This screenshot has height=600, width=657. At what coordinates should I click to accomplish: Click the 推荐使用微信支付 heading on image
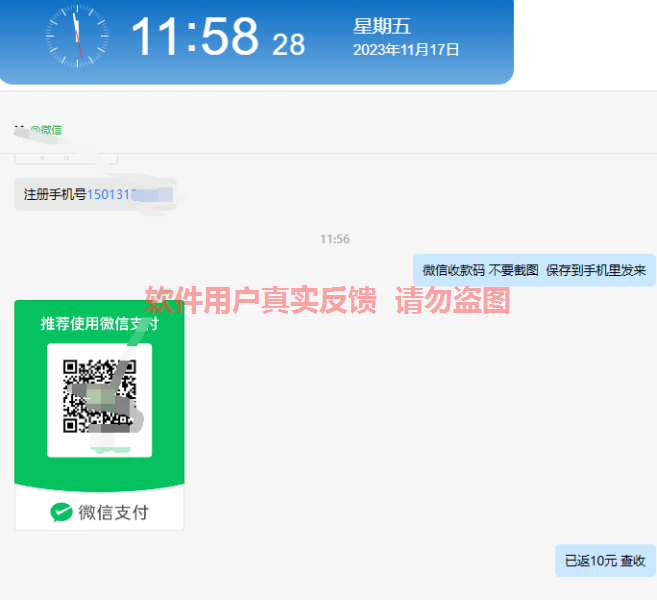coord(99,323)
